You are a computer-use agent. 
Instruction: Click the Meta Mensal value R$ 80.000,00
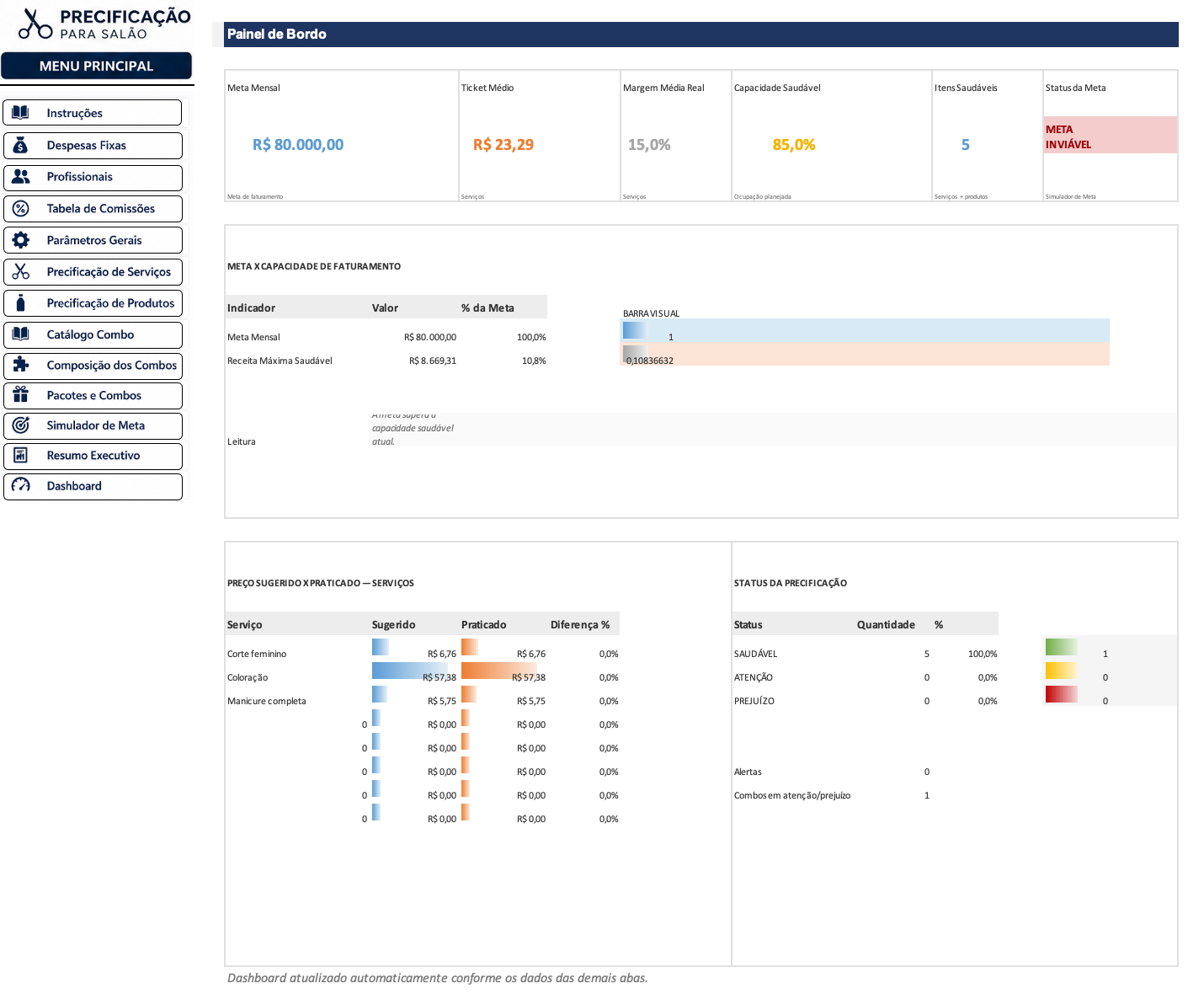coord(298,145)
